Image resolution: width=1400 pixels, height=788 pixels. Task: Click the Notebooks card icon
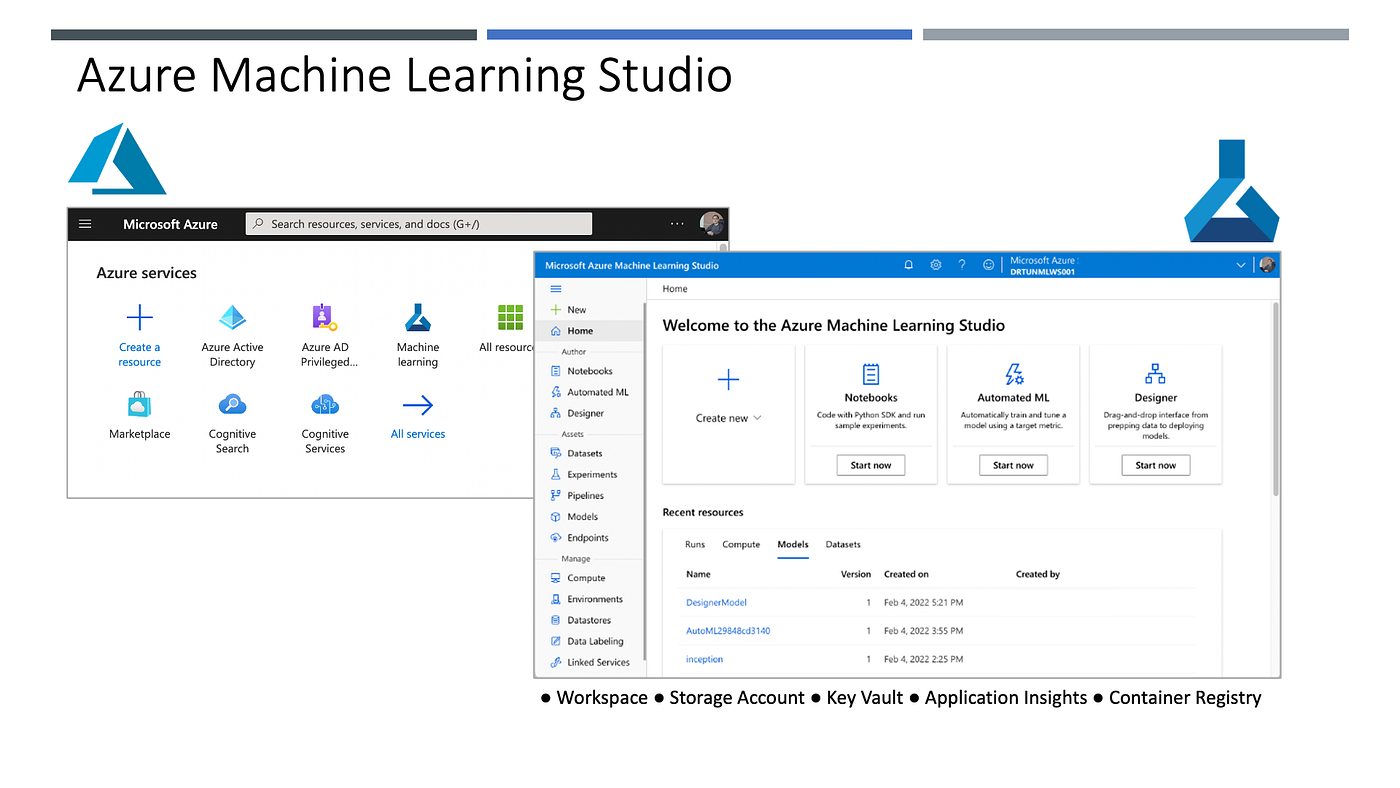pos(871,374)
